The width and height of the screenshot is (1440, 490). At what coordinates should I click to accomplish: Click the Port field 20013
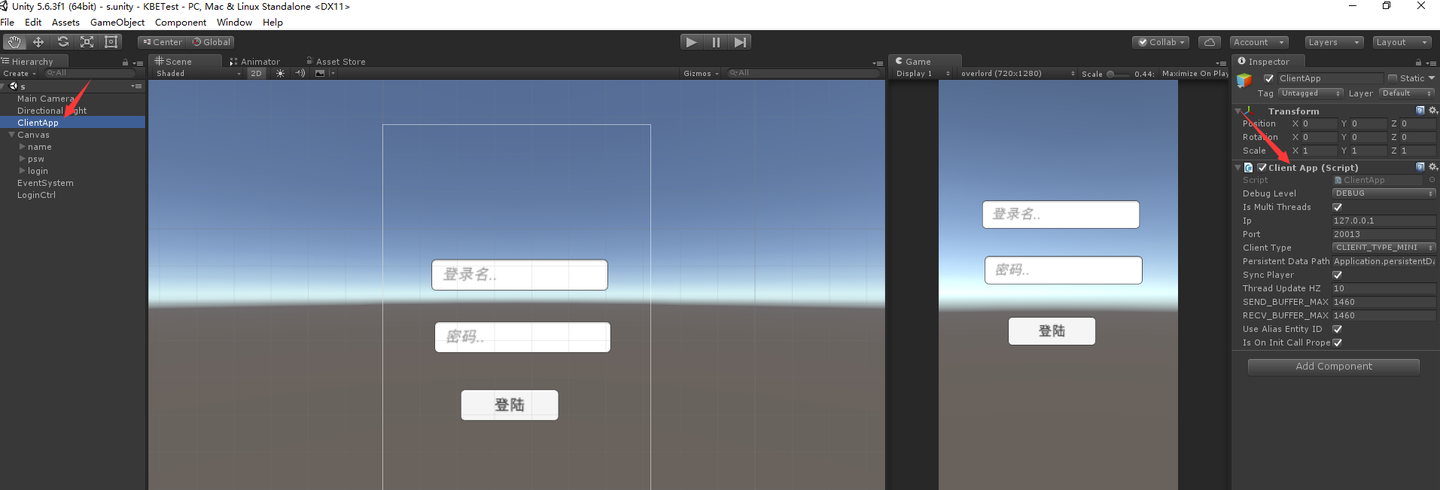[1385, 234]
